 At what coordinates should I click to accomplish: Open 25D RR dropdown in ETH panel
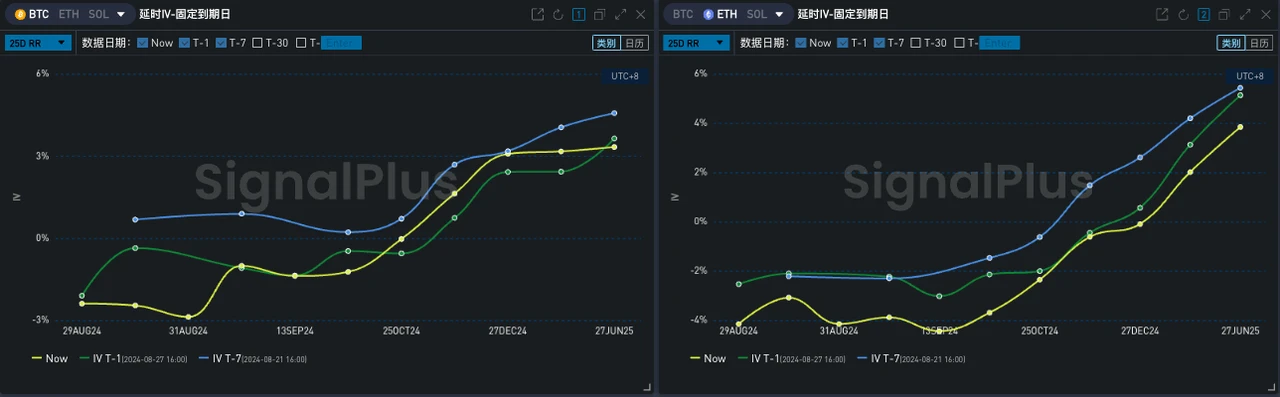[696, 43]
